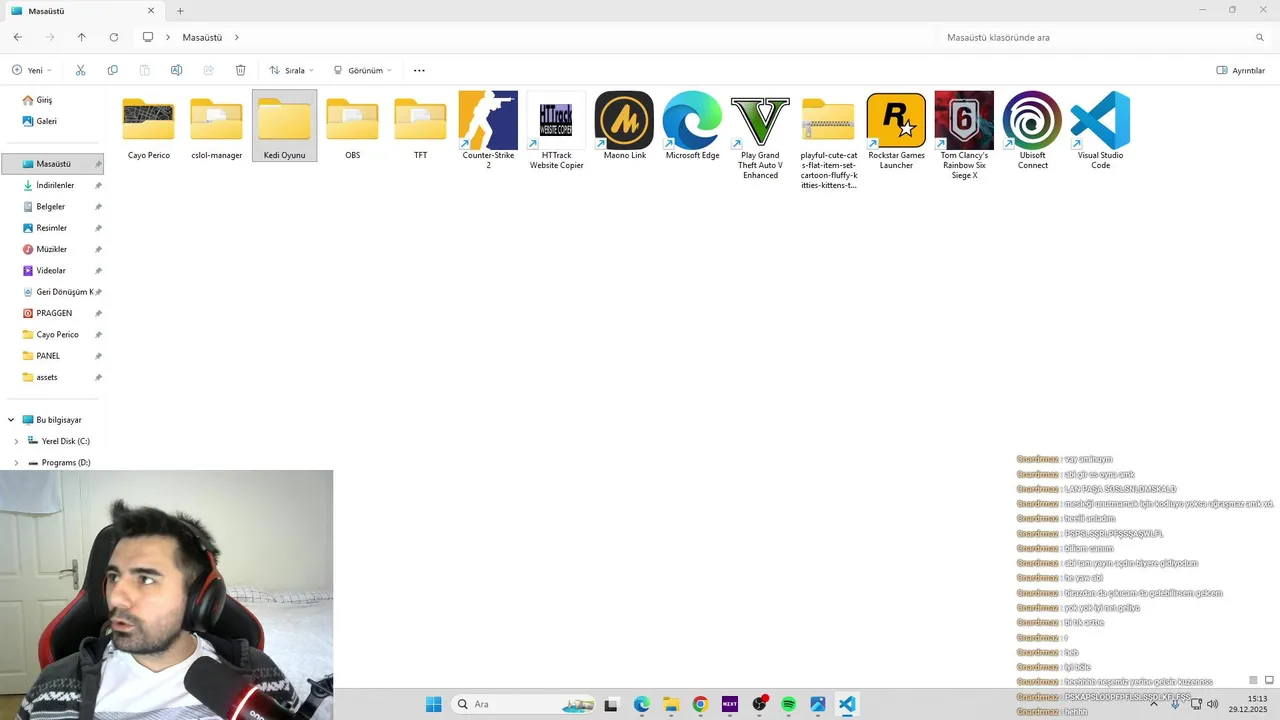Select the OBS folder
1280x720 pixels.
point(352,126)
